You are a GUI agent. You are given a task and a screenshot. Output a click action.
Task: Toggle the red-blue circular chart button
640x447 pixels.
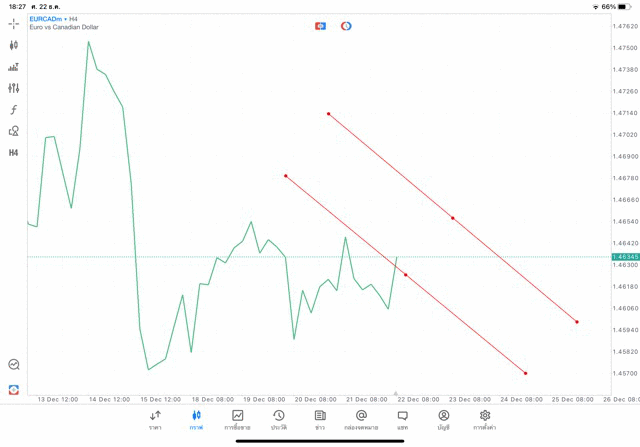(x=346, y=26)
